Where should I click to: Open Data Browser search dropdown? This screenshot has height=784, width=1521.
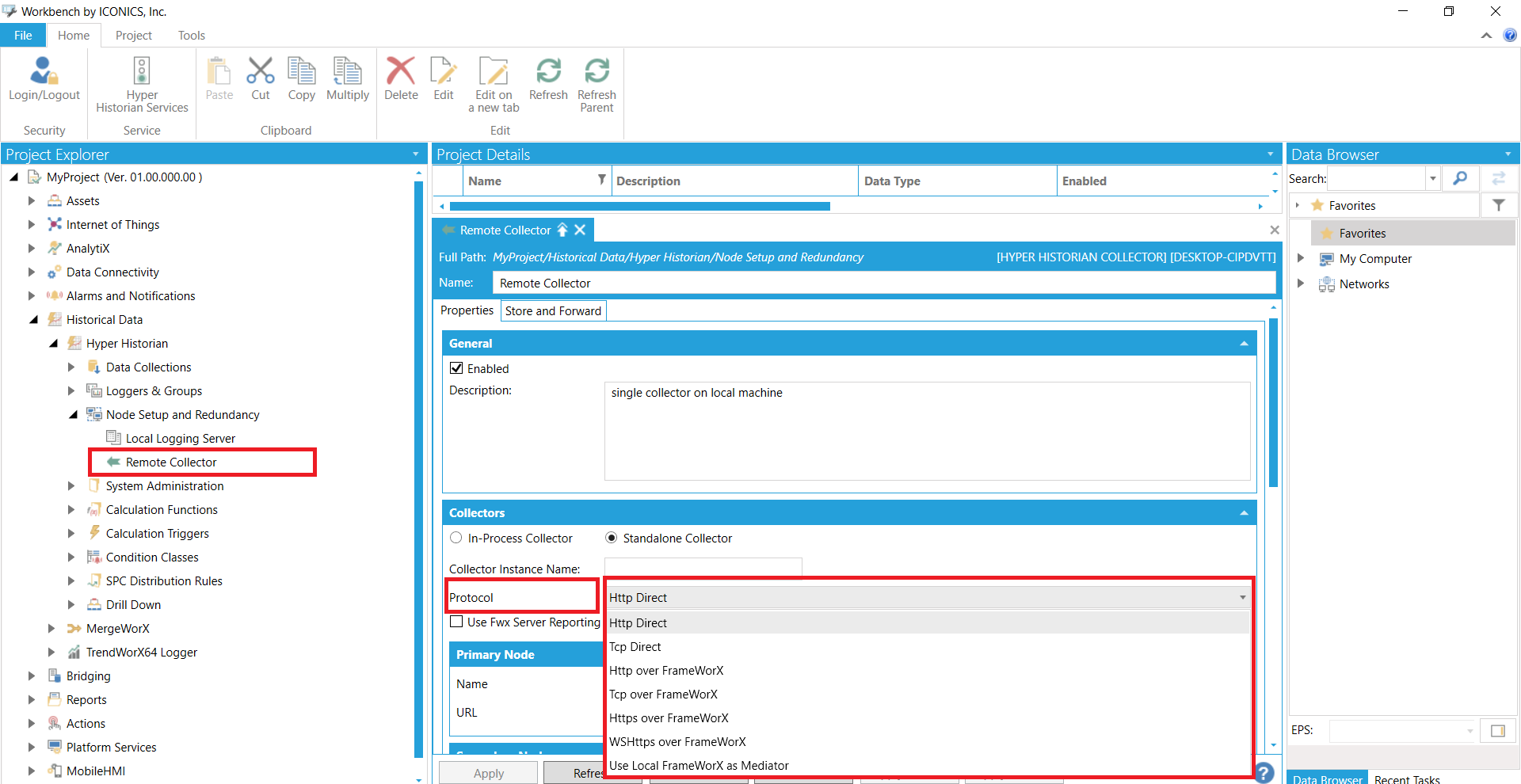point(1432,179)
